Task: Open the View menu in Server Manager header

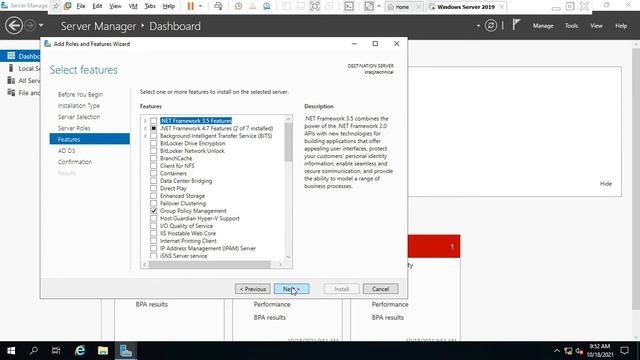Action: 596,26
